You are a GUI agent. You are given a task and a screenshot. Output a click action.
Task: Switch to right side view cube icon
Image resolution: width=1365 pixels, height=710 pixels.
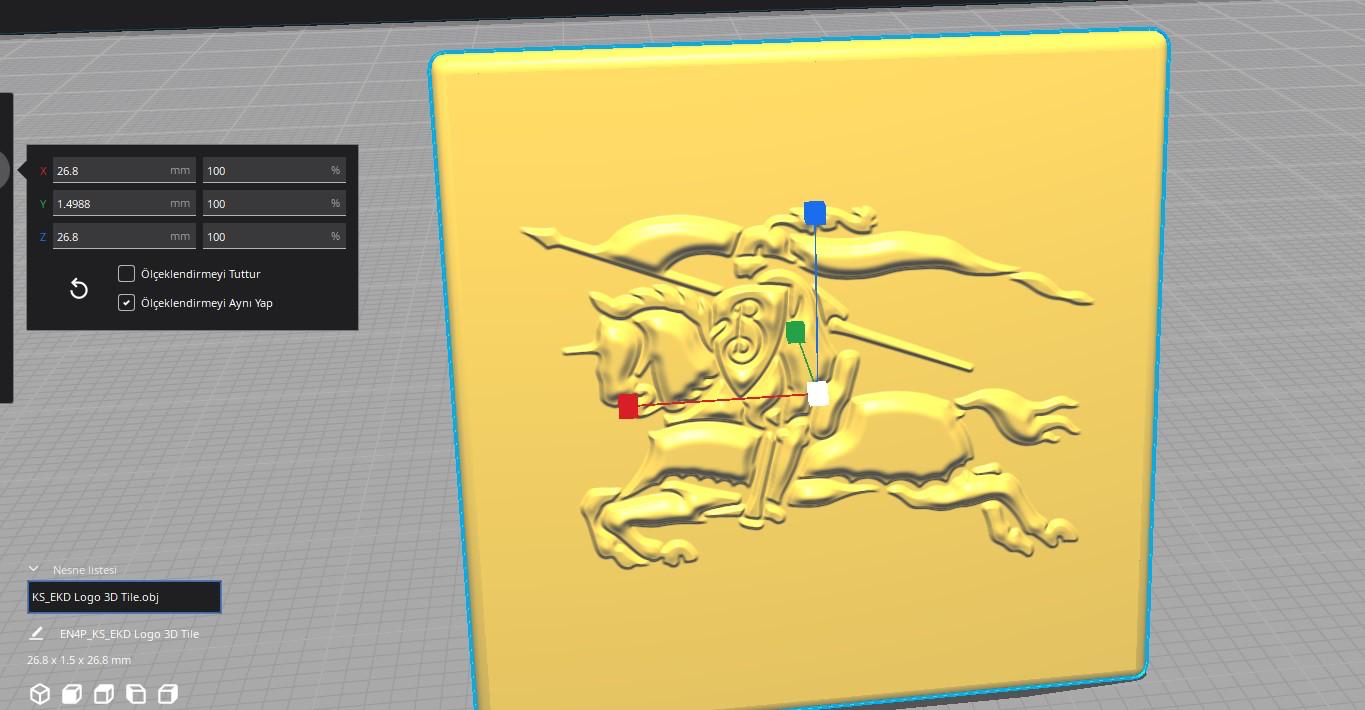pyautogui.click(x=168, y=694)
